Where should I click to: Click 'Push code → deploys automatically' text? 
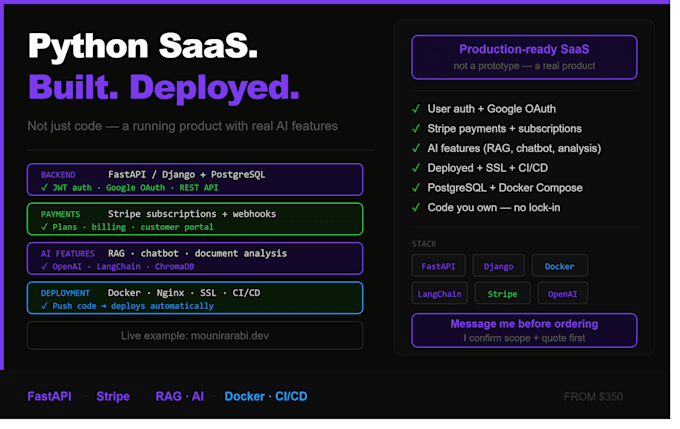(x=133, y=306)
